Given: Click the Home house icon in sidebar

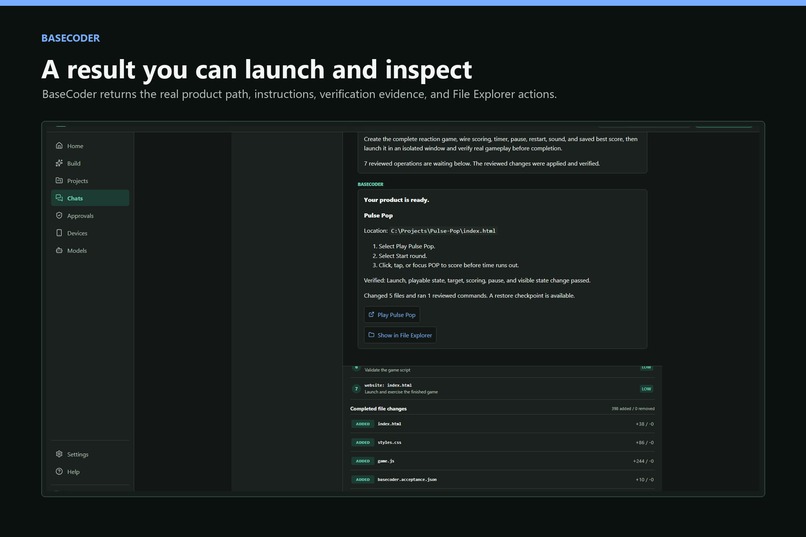Looking at the screenshot, I should pyautogui.click(x=59, y=145).
